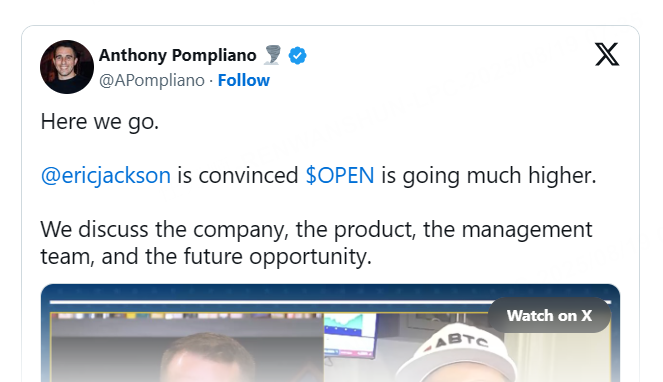Click the 'We discuss the company' text line
This screenshot has width=663, height=382.
(316, 230)
